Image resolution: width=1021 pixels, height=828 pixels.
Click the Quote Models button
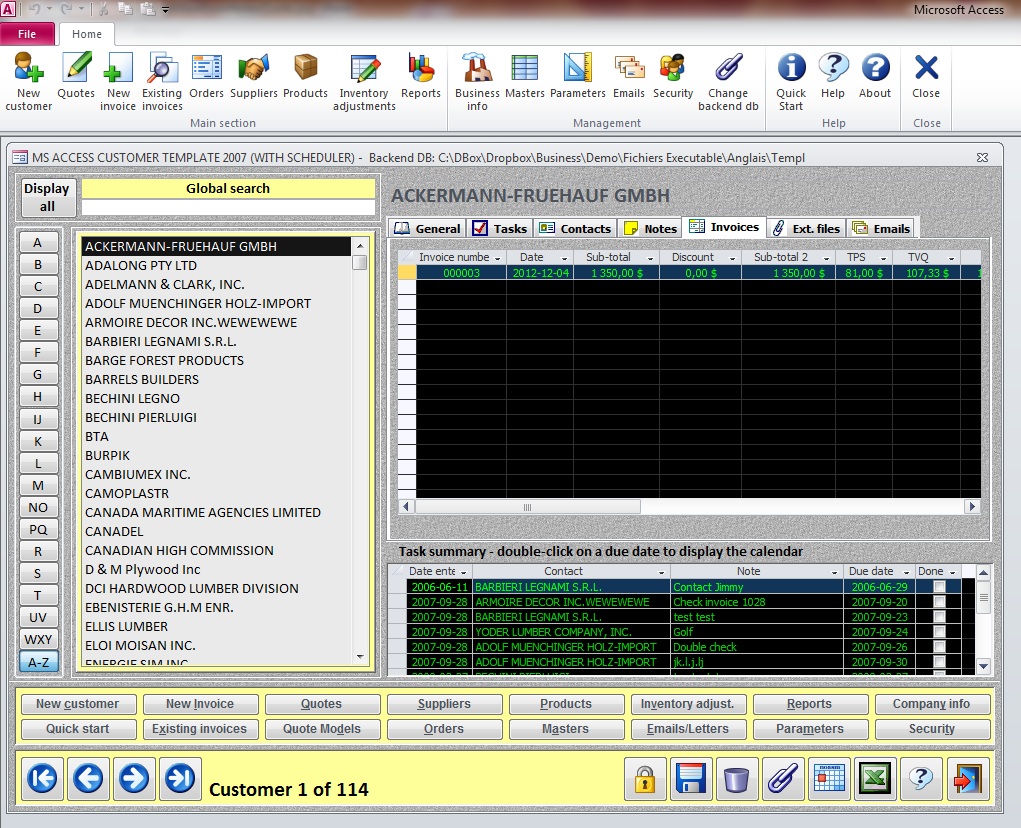tap(321, 729)
